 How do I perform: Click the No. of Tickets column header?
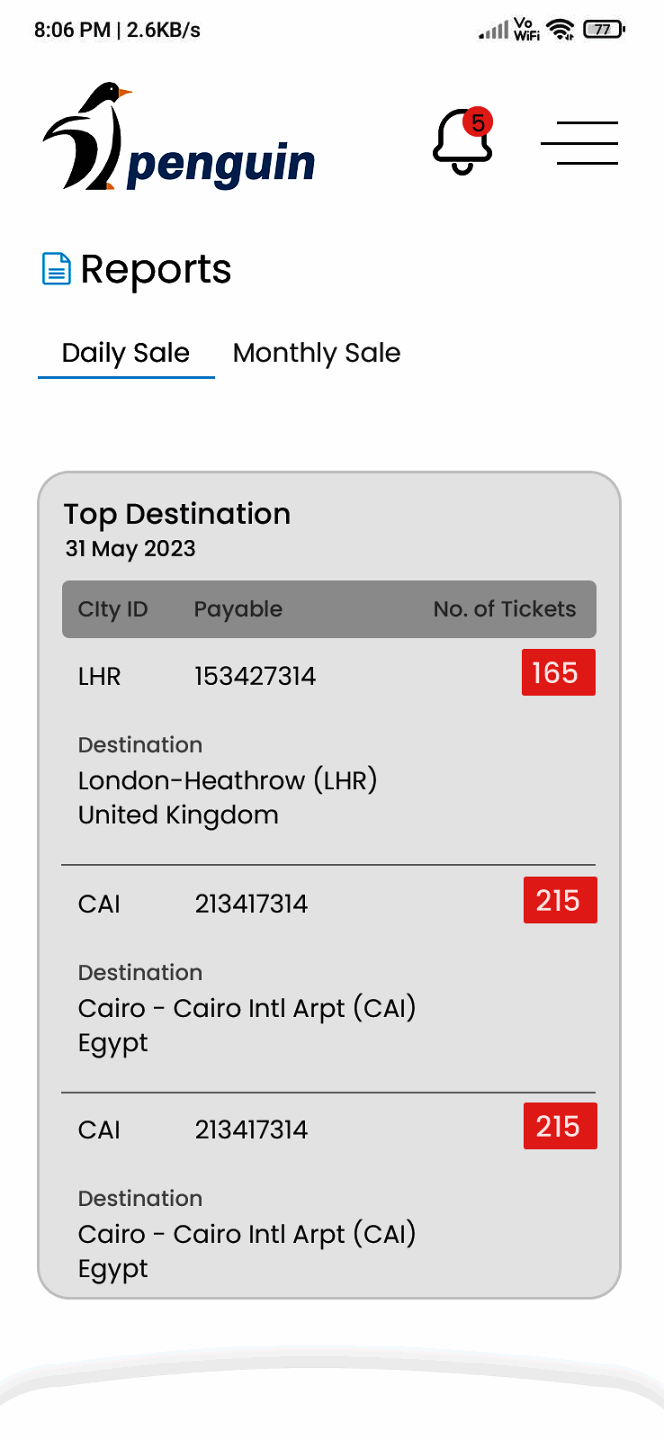pos(504,609)
